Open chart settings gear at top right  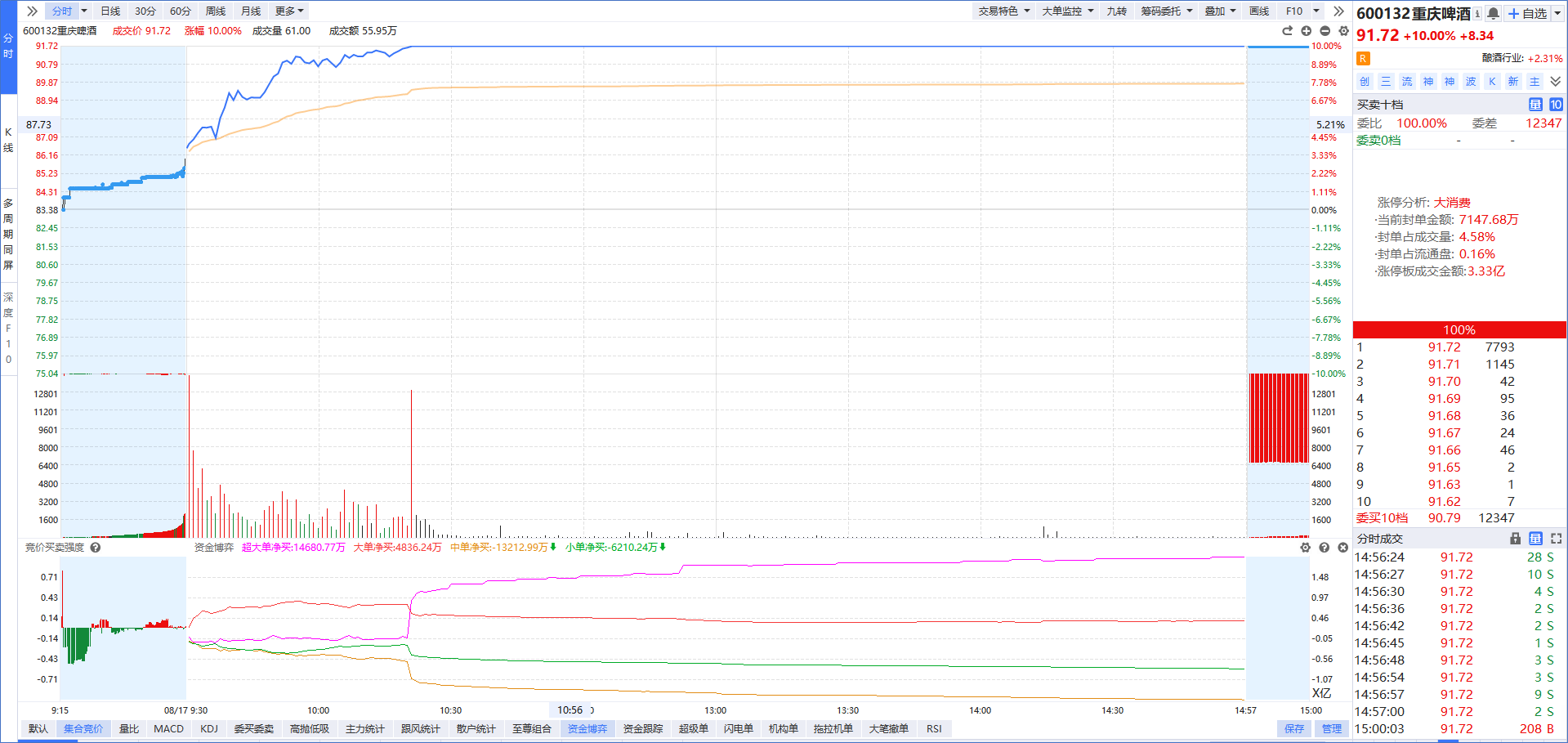pyautogui.click(x=1343, y=31)
